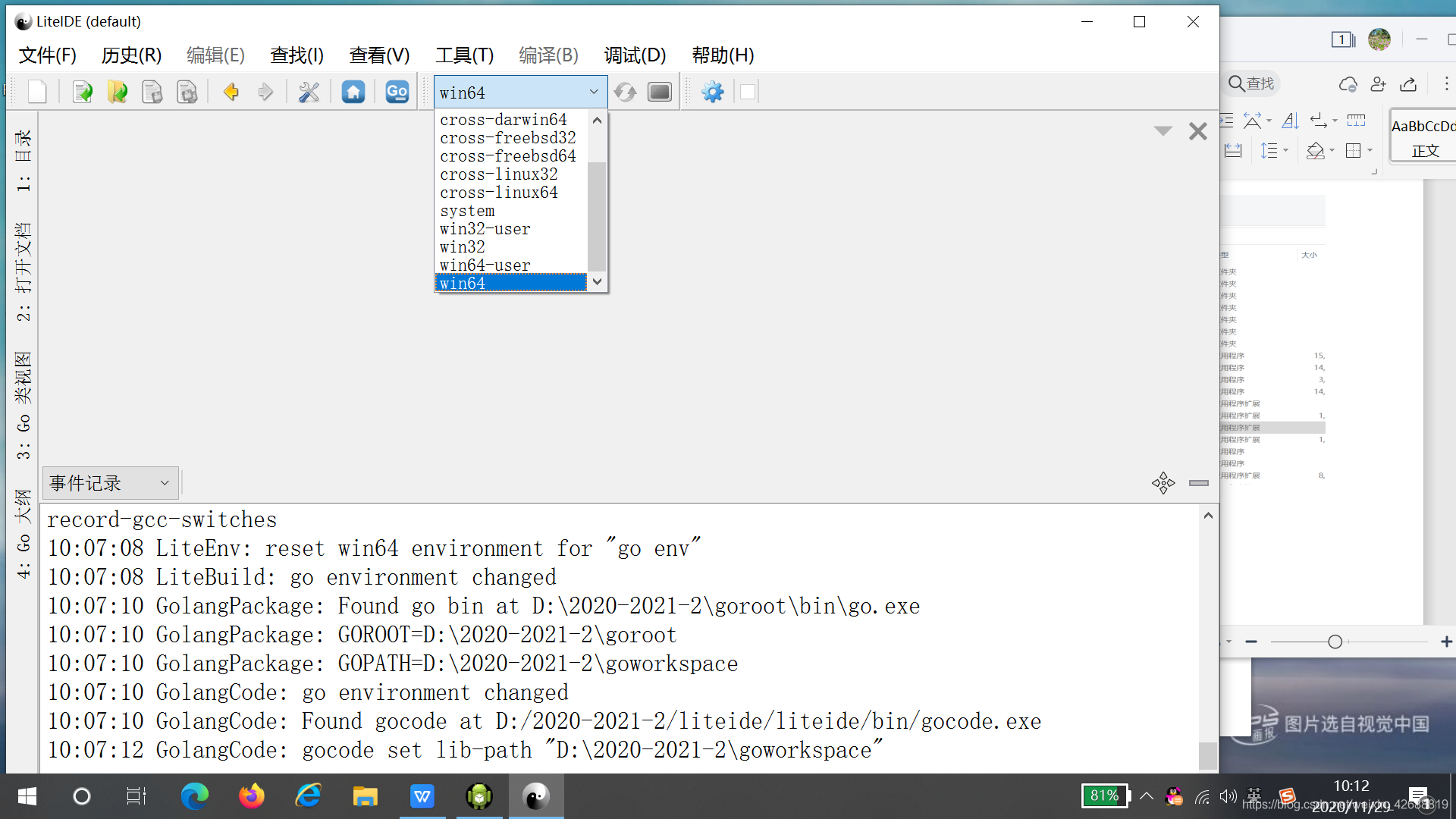Open options via wrench and screwdriver icon
Image resolution: width=1456 pixels, height=819 pixels.
309,92
